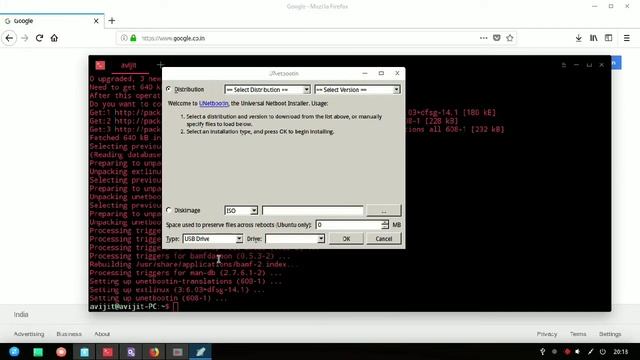The width and height of the screenshot is (640, 360).
Task: Click the disk image file path field
Action: pos(312,211)
